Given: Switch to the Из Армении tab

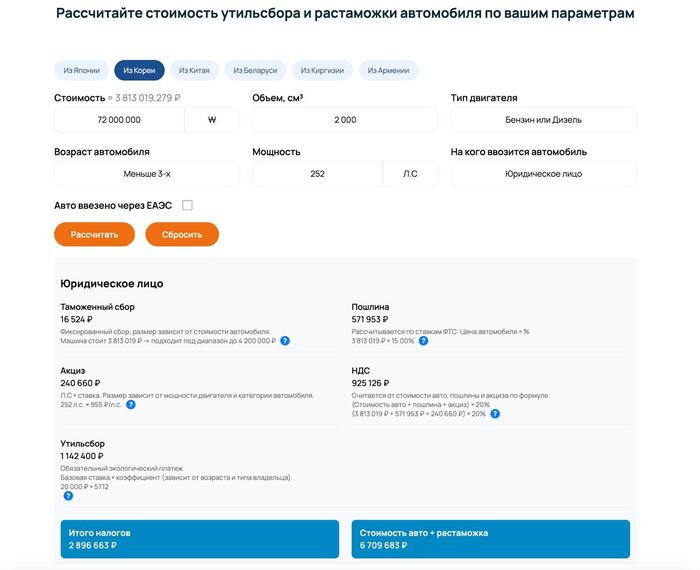Looking at the screenshot, I should (387, 70).
